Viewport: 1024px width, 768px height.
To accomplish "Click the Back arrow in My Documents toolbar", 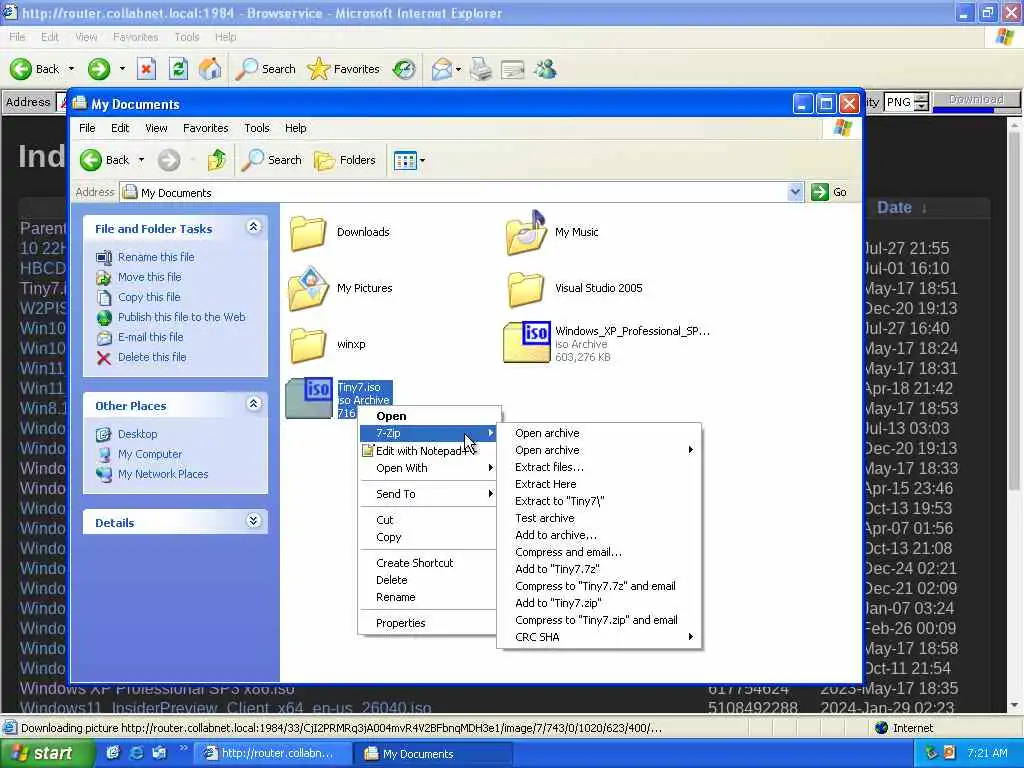I will (x=91, y=160).
